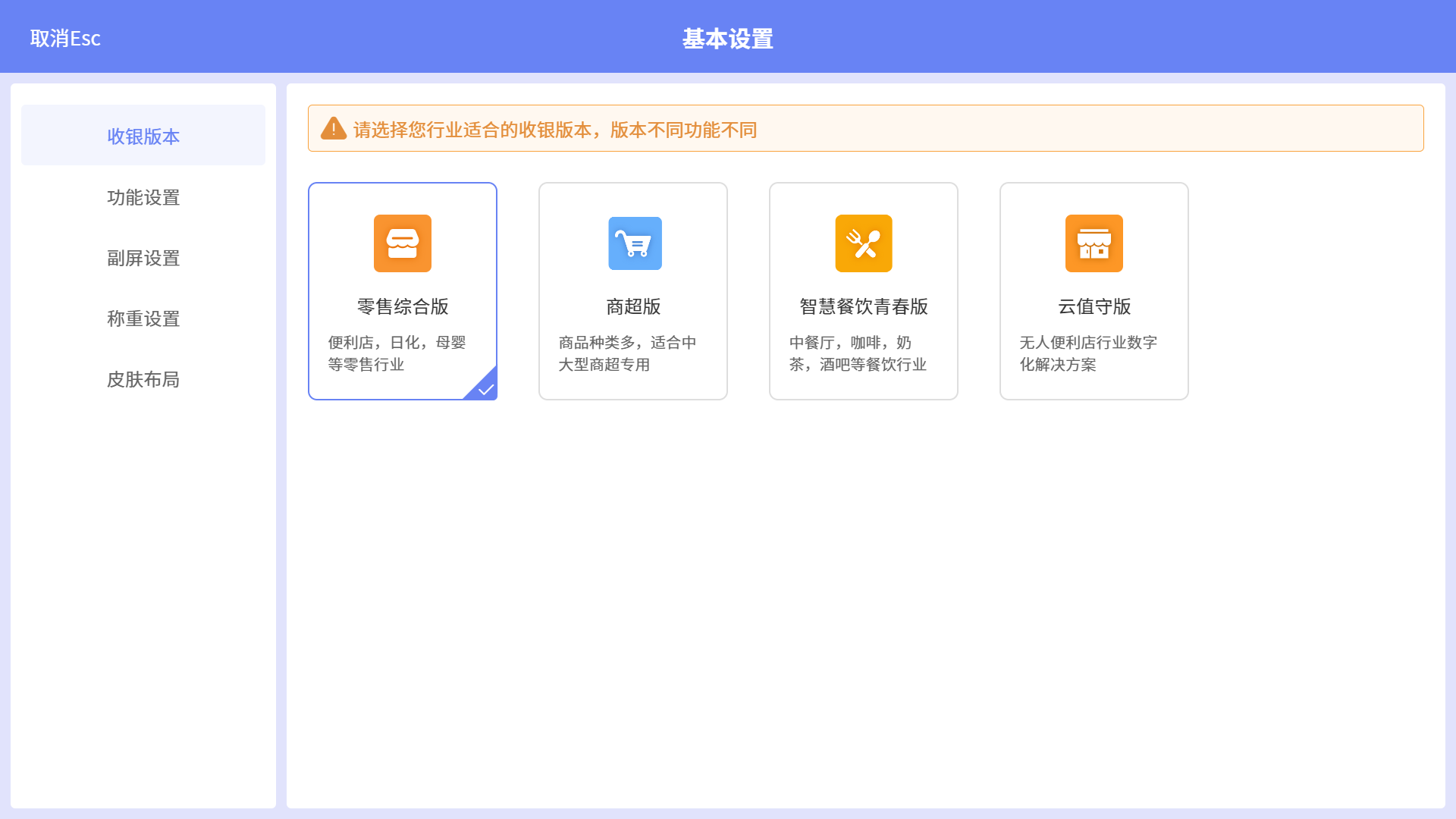Screen dimensions: 1456x819
Task: Open the 收银版本 sidebar tab
Action: [143, 136]
